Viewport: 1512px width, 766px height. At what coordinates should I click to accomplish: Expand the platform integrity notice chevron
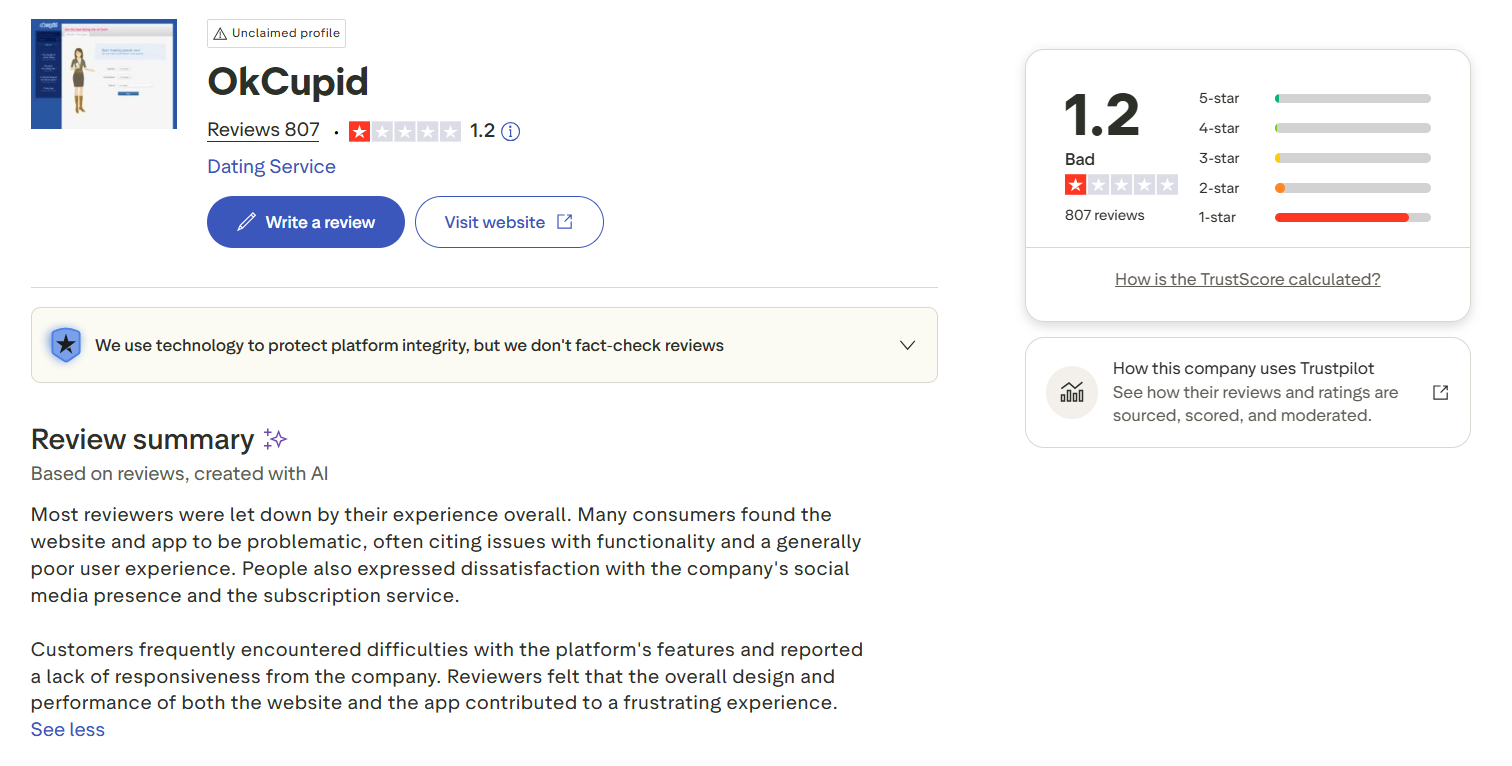click(907, 345)
